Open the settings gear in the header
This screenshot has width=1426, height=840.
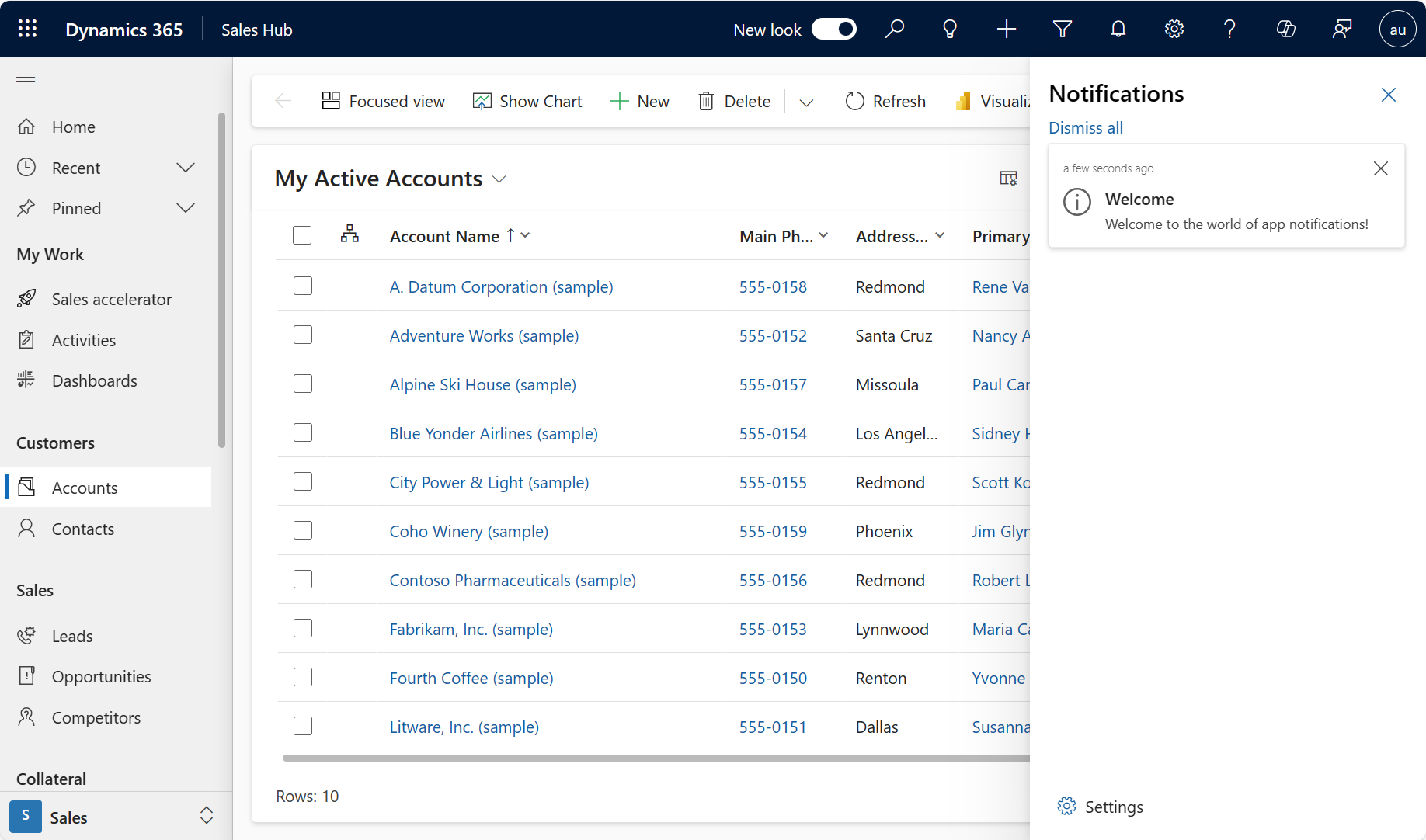(x=1174, y=30)
